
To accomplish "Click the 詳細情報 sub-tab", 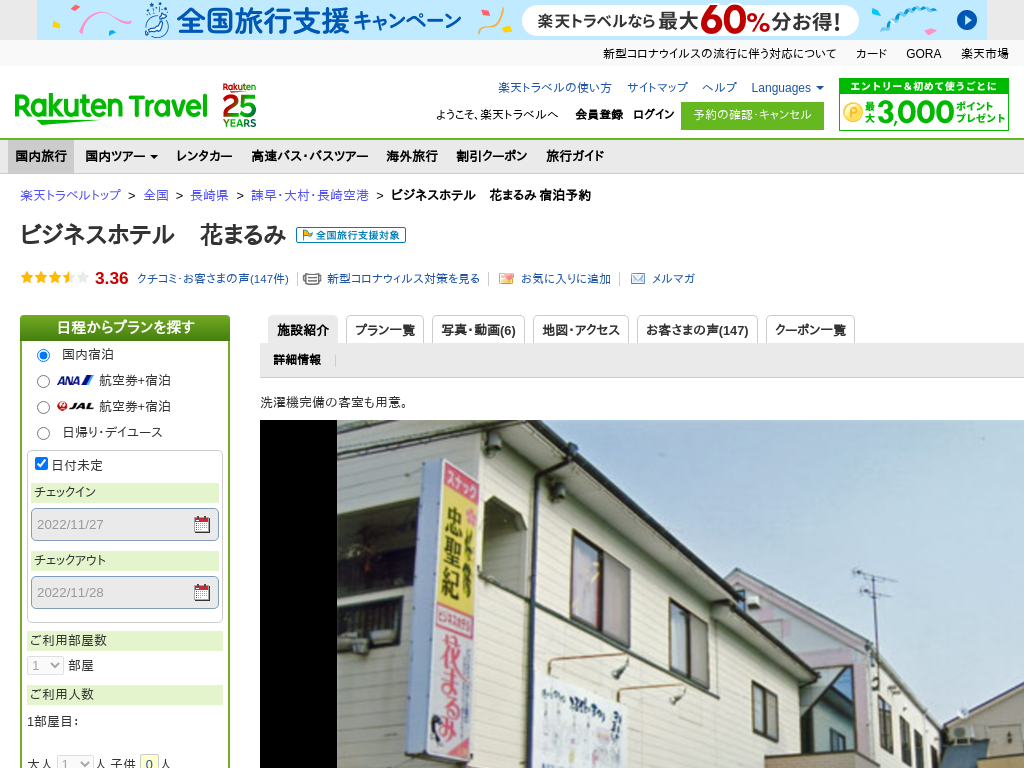I will point(297,360).
